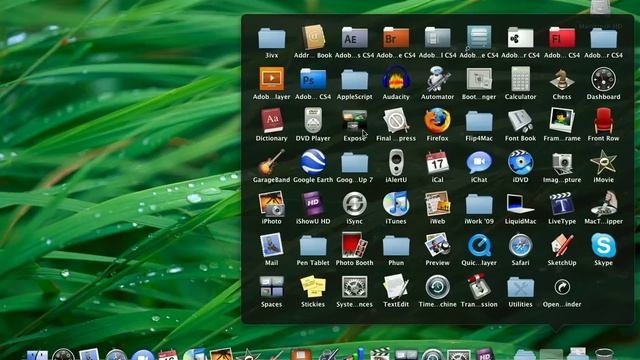Image resolution: width=640 pixels, height=360 pixels.
Task: Launch Calculator
Action: [x=520, y=80]
